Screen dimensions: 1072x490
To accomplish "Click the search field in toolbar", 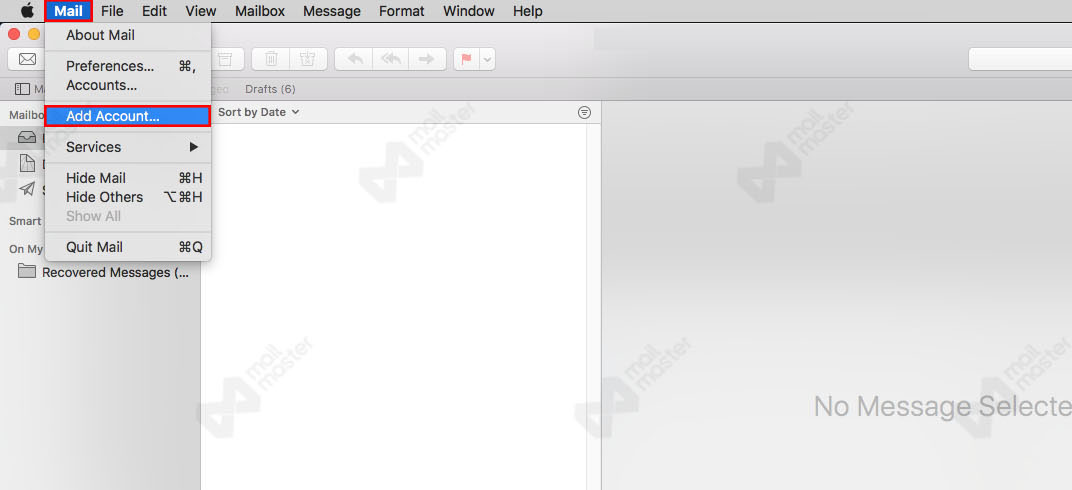I will tap(1020, 59).
